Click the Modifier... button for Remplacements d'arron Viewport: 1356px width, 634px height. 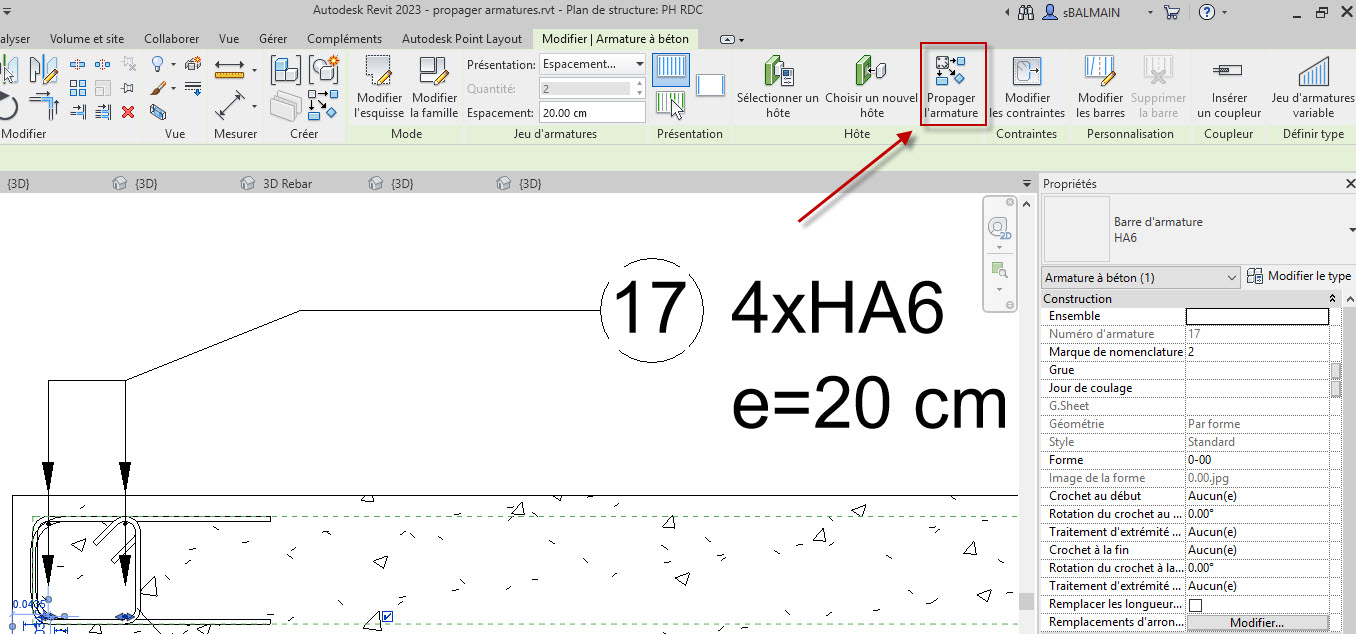pyautogui.click(x=1258, y=622)
